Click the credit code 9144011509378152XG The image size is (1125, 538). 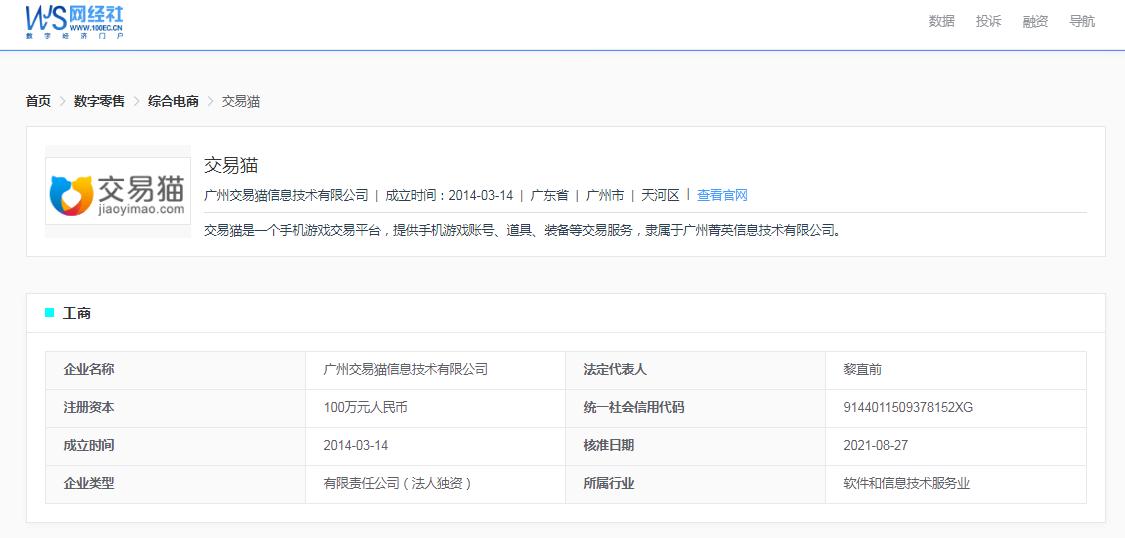pyautogui.click(x=908, y=408)
